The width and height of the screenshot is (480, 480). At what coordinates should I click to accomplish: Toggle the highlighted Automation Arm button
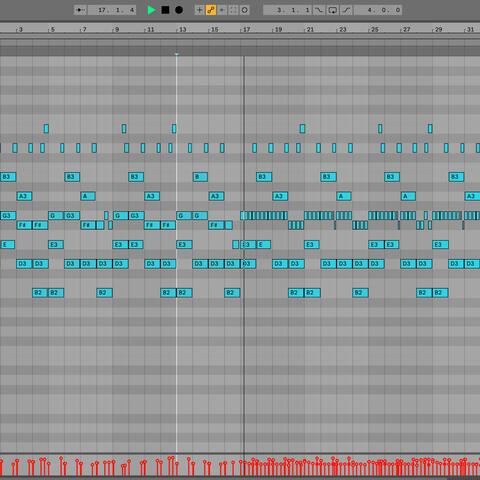point(211,10)
